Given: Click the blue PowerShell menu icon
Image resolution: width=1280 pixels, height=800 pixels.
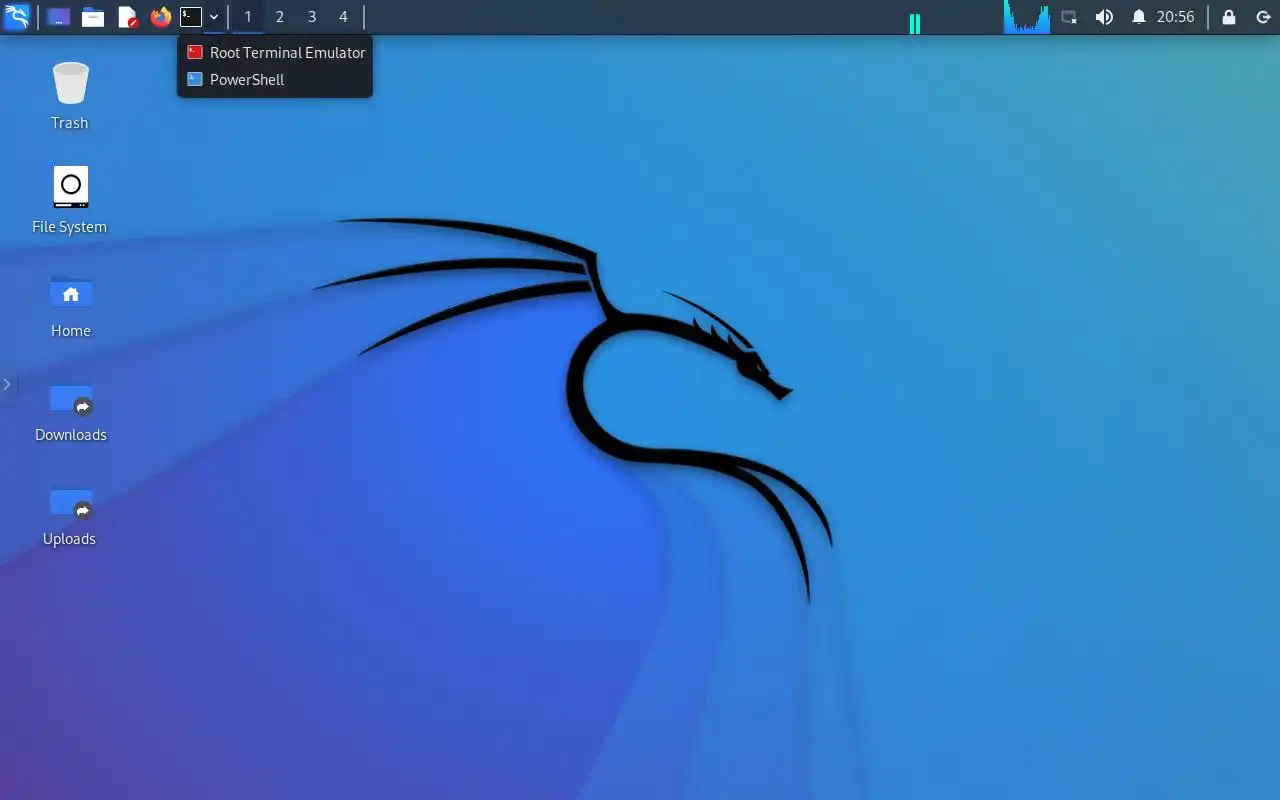Looking at the screenshot, I should (195, 80).
